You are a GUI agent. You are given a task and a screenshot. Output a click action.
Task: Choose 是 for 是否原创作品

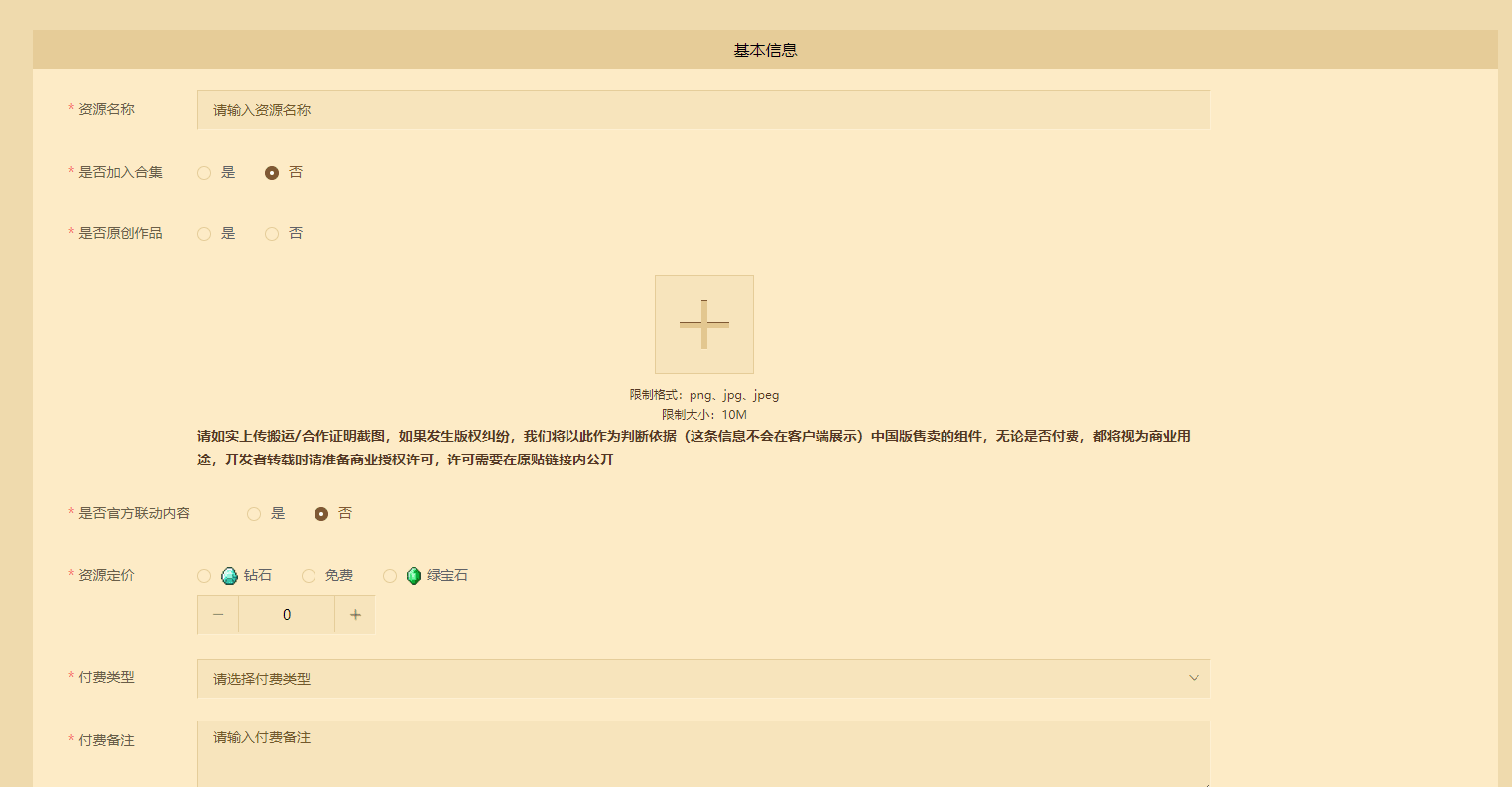coord(204,234)
